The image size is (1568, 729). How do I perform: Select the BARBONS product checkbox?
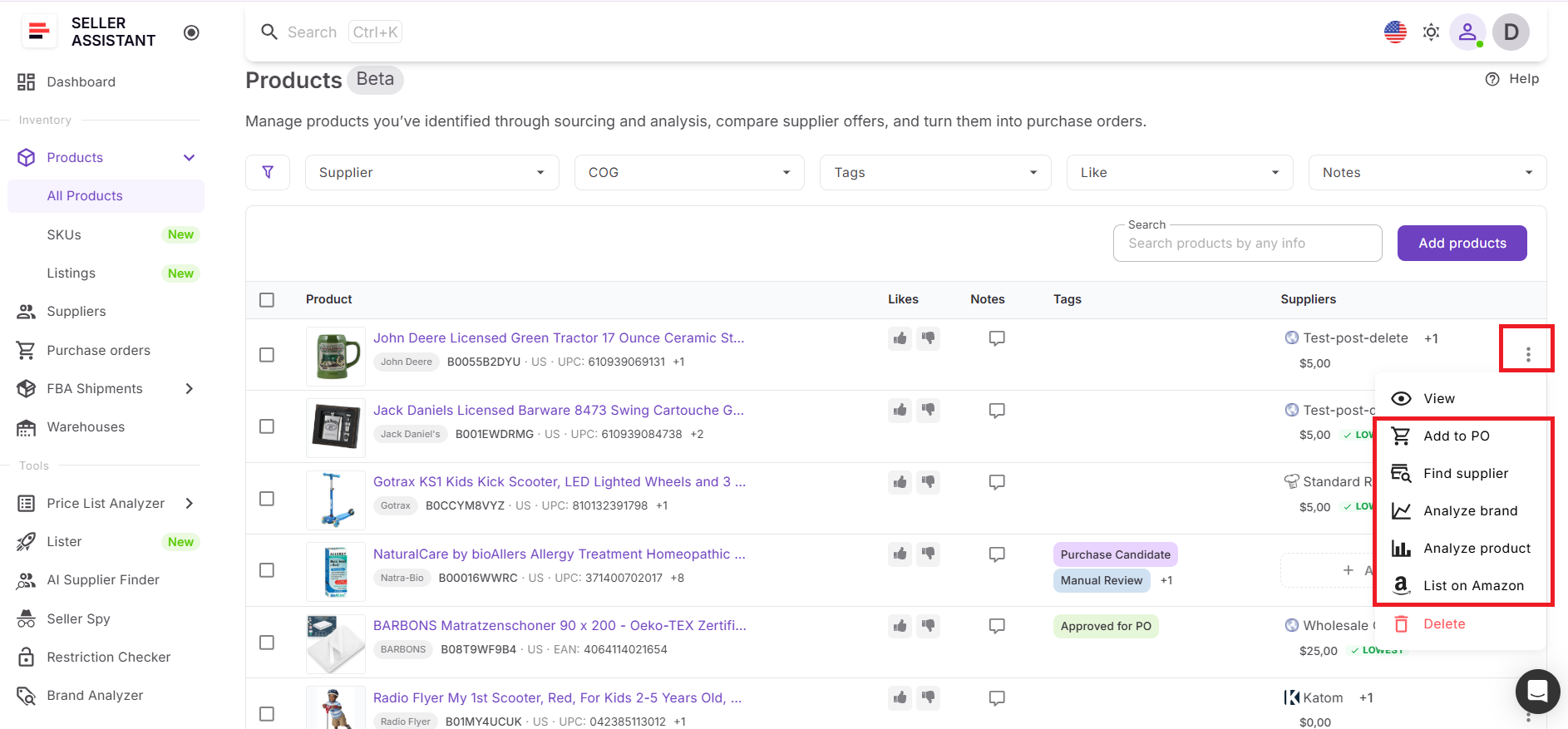tap(267, 643)
